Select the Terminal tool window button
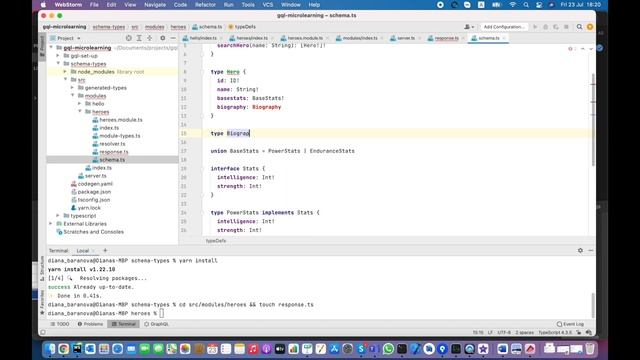 tap(124, 324)
